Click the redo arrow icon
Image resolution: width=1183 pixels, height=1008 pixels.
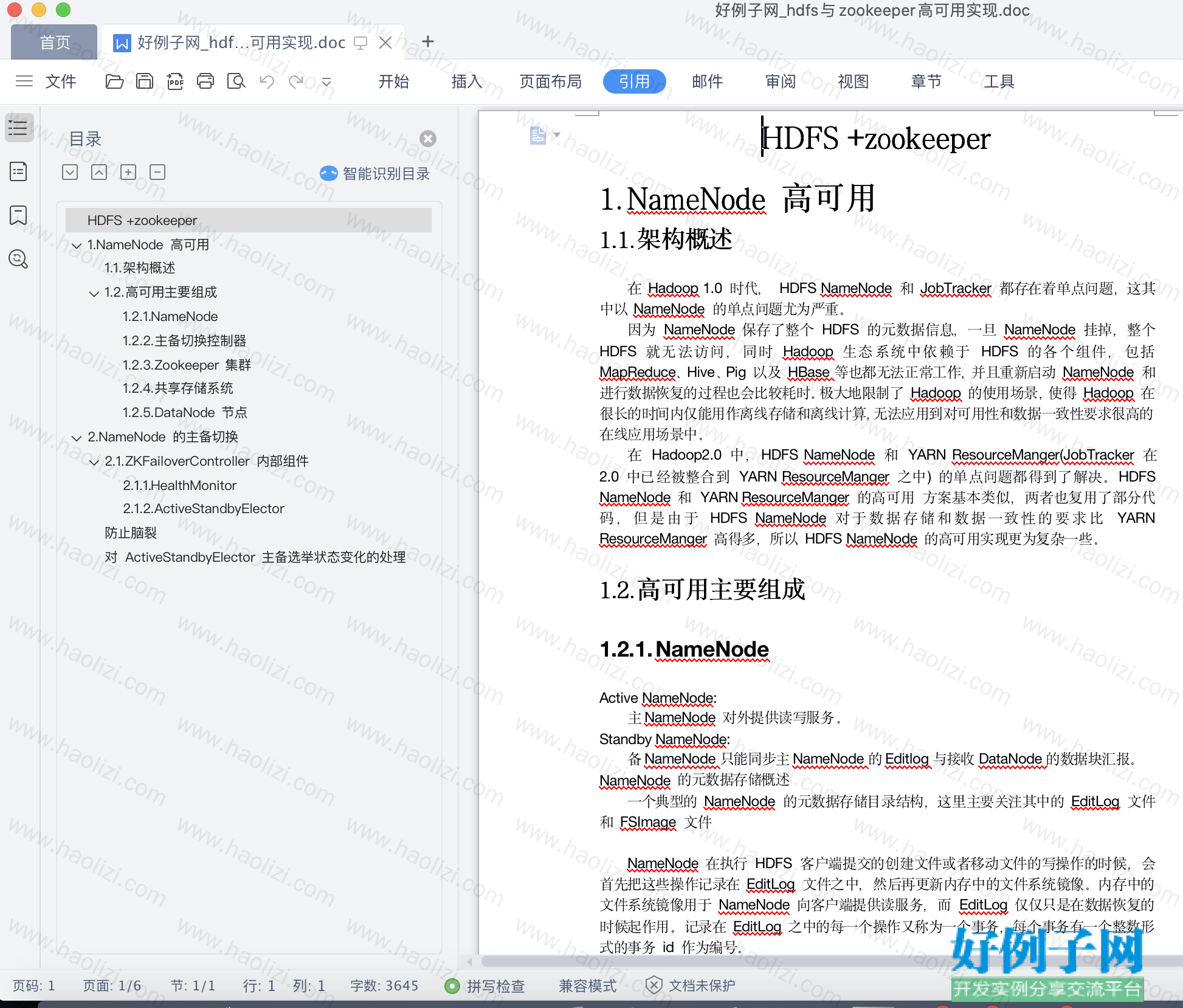click(296, 81)
